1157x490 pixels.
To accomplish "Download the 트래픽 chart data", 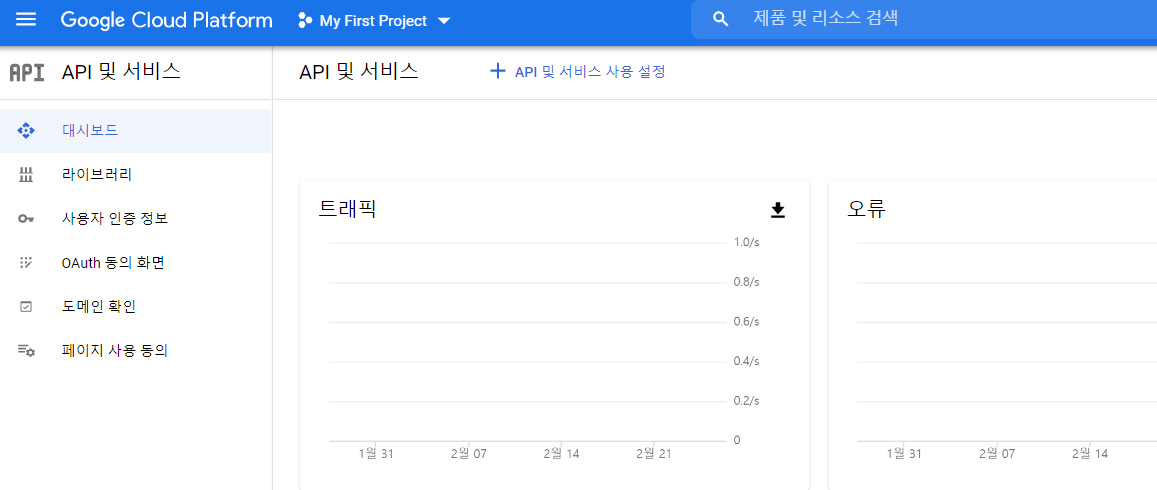I will [x=778, y=210].
